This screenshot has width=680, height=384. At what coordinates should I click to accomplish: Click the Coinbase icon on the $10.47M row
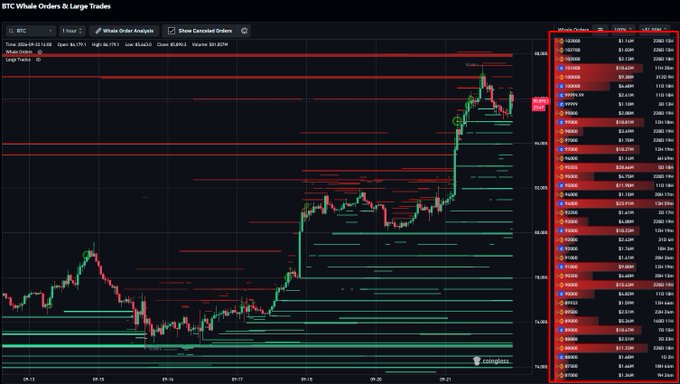(x=561, y=330)
